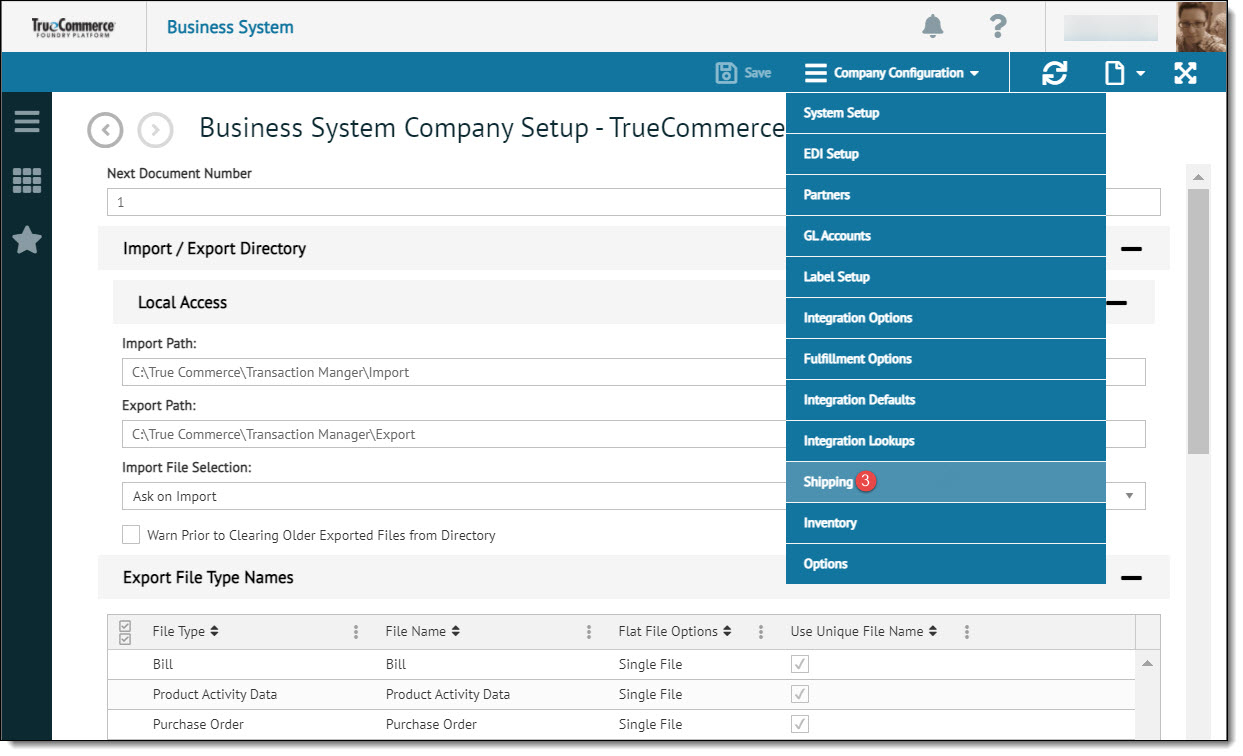This screenshot has width=1243, height=756.
Task: Choose Shipping from the menu
Action: coord(946,482)
